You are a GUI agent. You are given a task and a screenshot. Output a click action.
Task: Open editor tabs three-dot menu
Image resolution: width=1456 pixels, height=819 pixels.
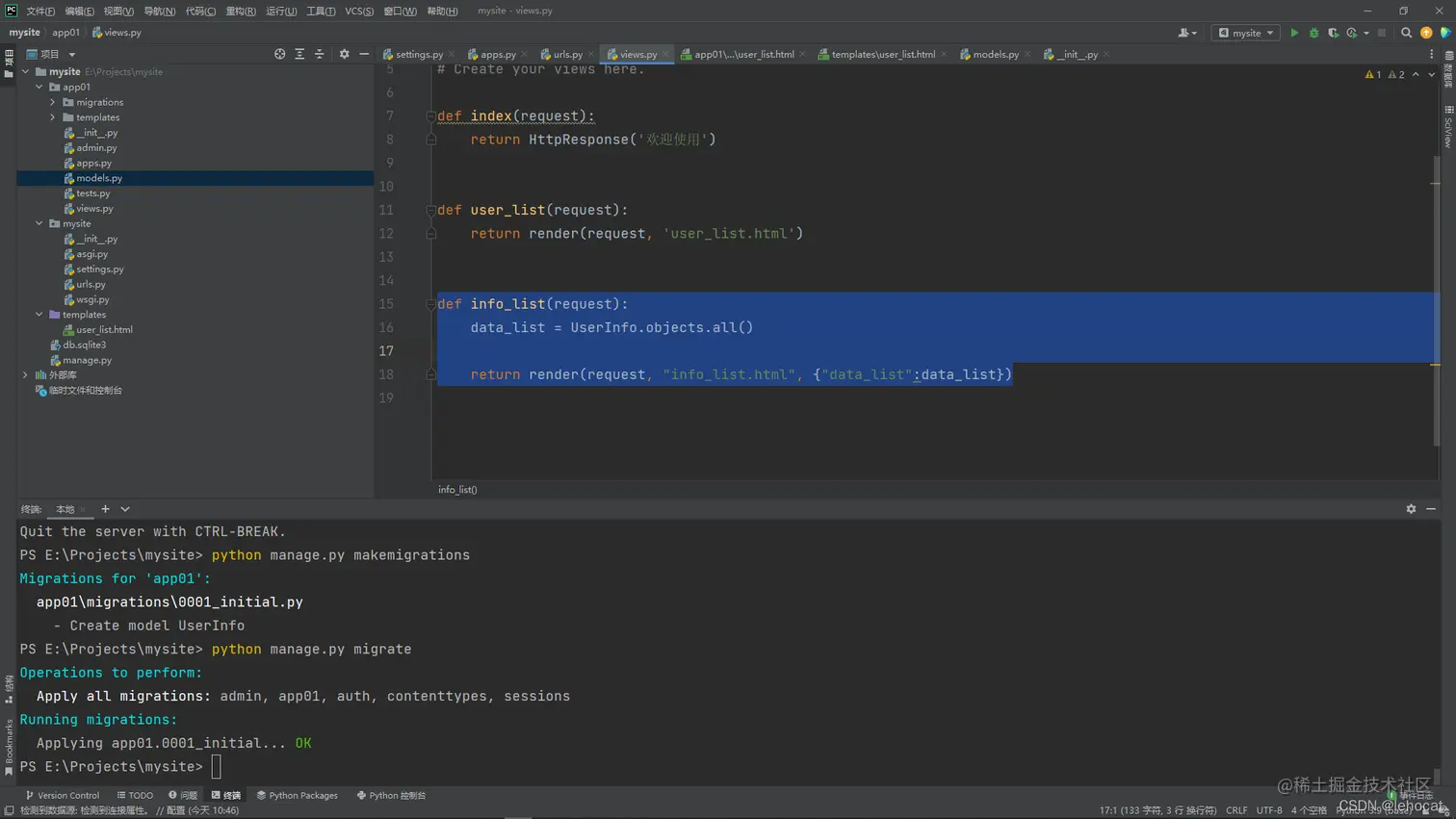click(x=1431, y=54)
